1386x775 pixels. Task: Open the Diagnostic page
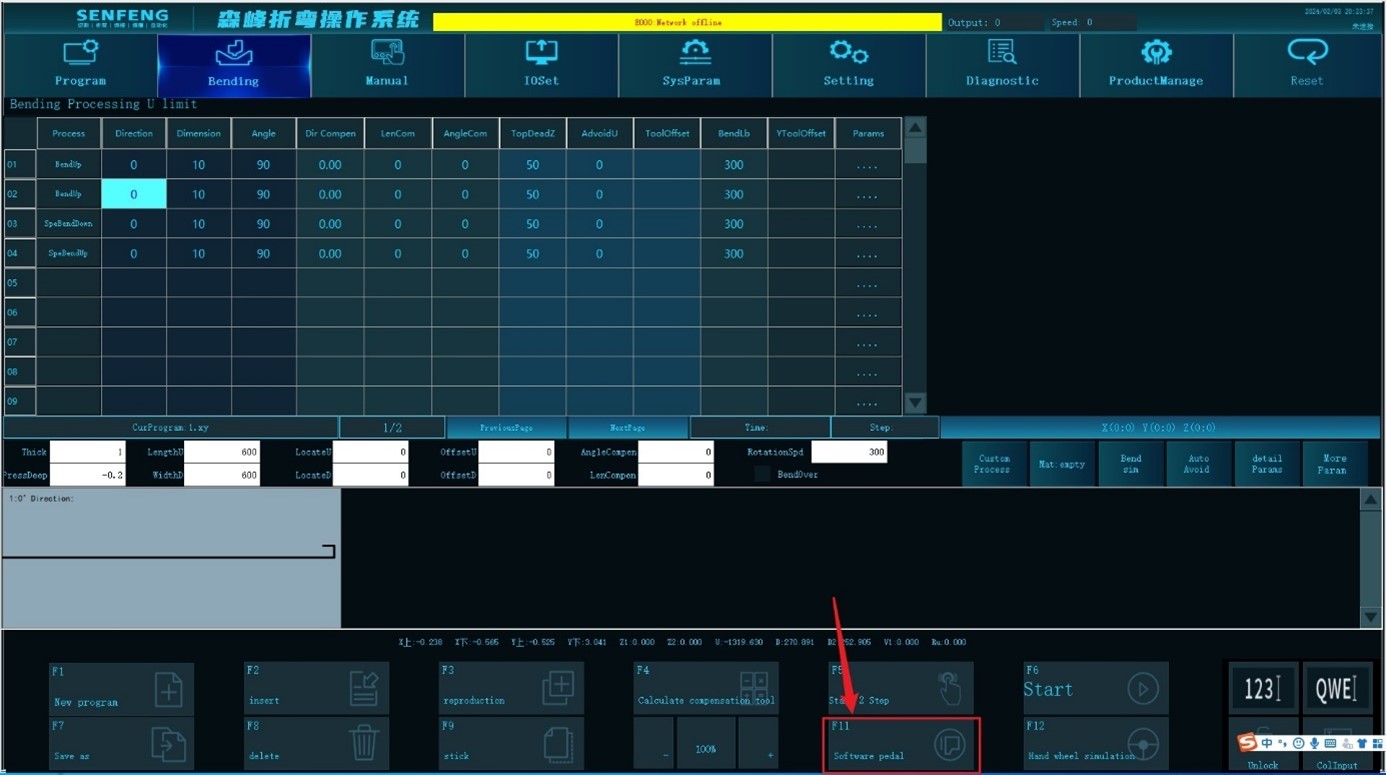click(1002, 65)
